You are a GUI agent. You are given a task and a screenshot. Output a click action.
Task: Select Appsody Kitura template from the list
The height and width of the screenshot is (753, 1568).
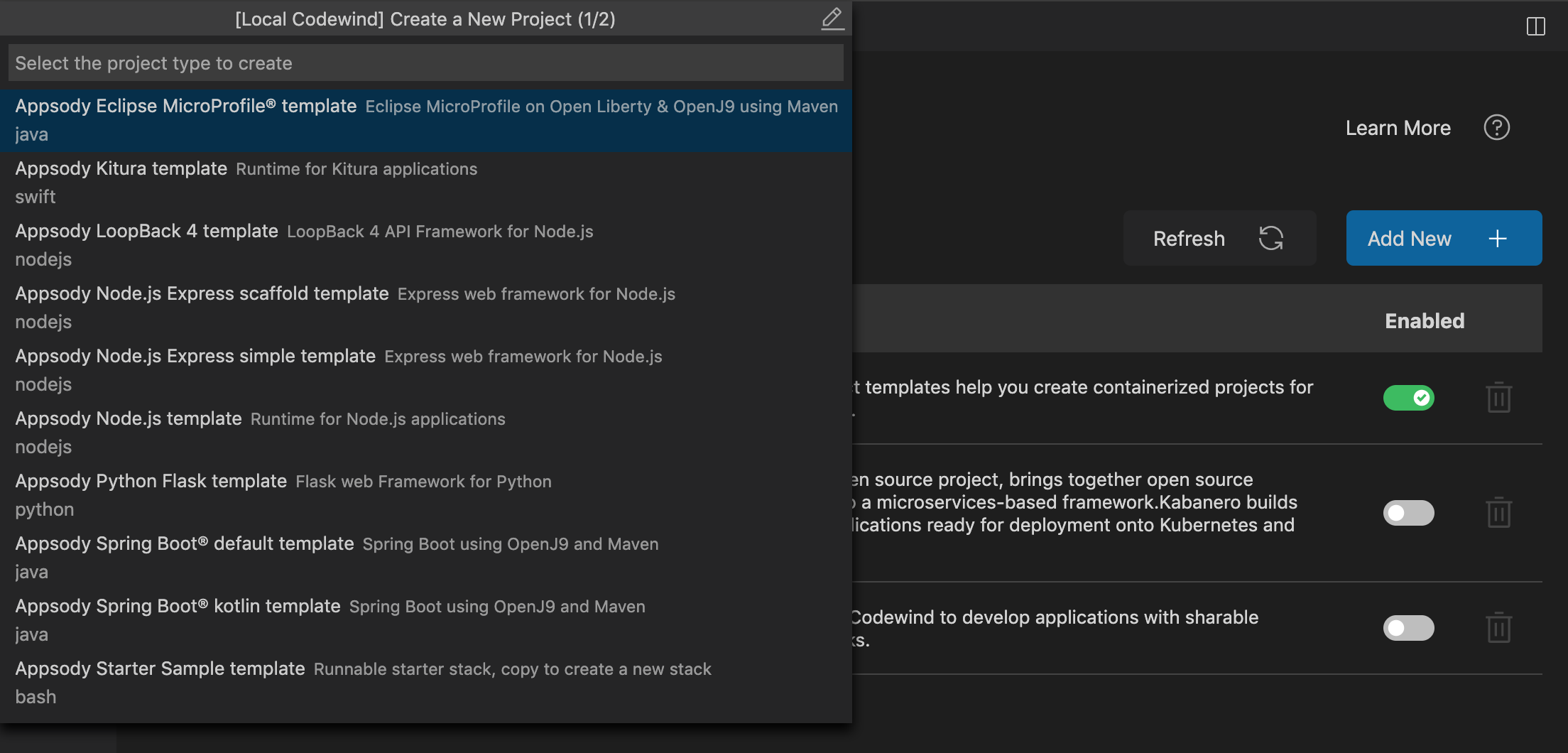284,181
